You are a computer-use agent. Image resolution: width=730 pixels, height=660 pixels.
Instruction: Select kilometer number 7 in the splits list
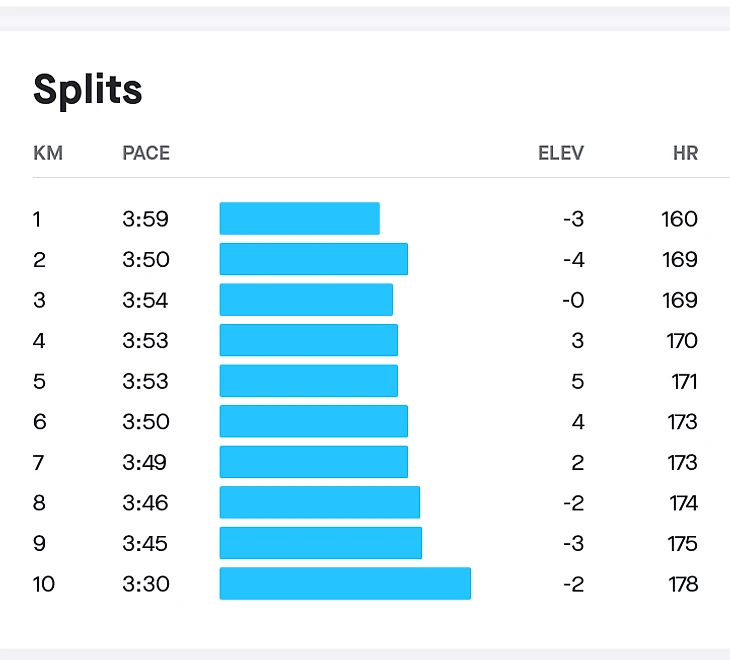[x=39, y=462]
